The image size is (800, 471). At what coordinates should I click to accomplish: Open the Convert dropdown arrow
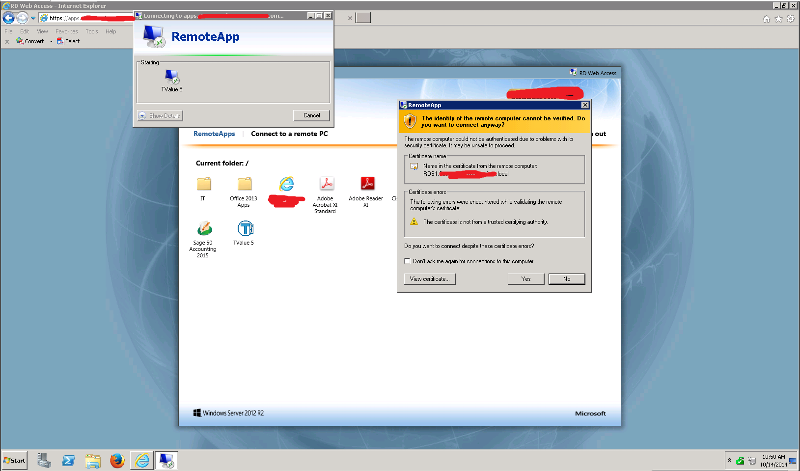(x=51, y=41)
